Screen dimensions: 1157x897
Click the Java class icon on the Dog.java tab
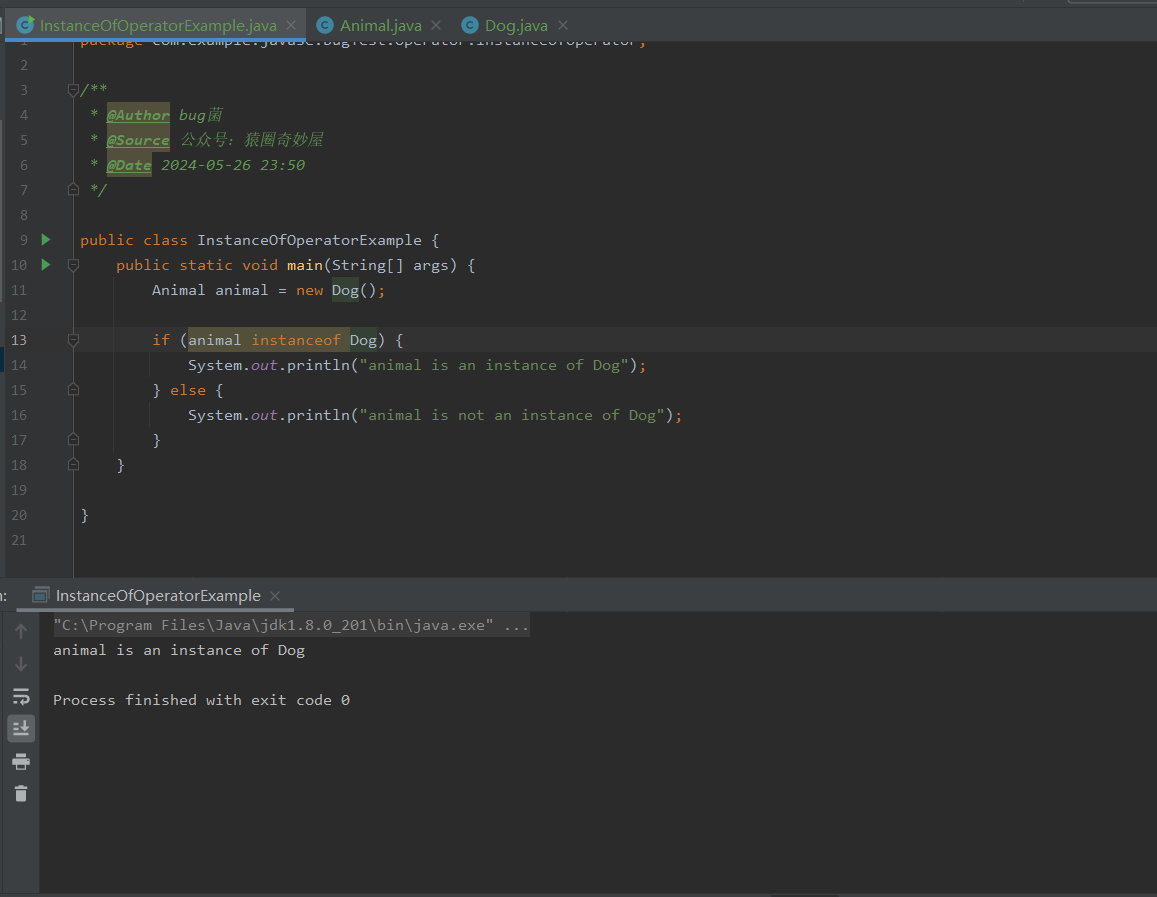469,25
